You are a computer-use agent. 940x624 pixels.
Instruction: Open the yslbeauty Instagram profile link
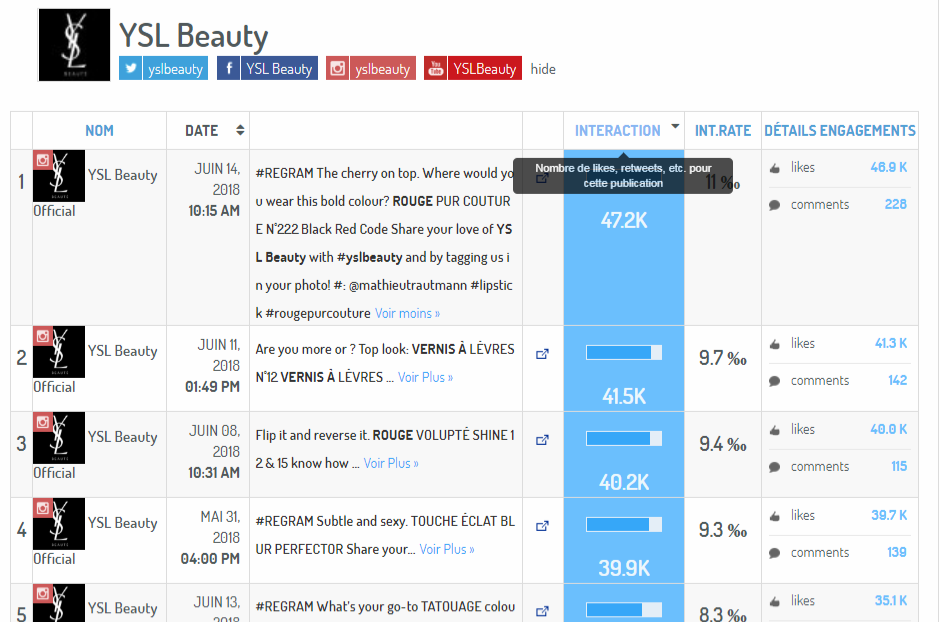click(382, 68)
